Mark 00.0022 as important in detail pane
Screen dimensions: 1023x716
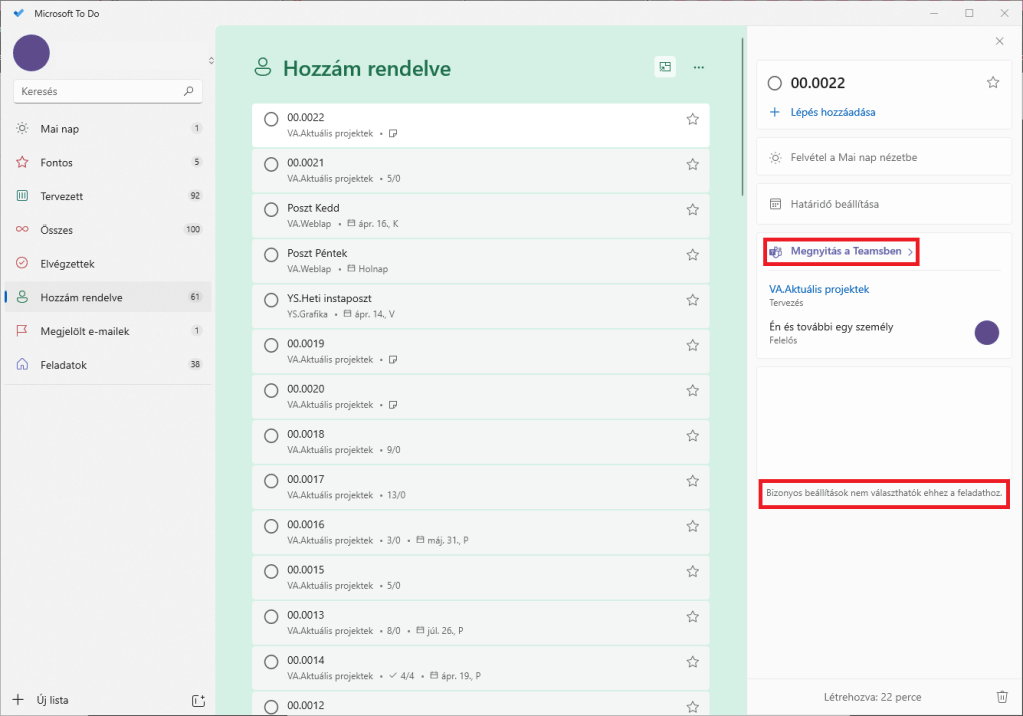coord(993,83)
